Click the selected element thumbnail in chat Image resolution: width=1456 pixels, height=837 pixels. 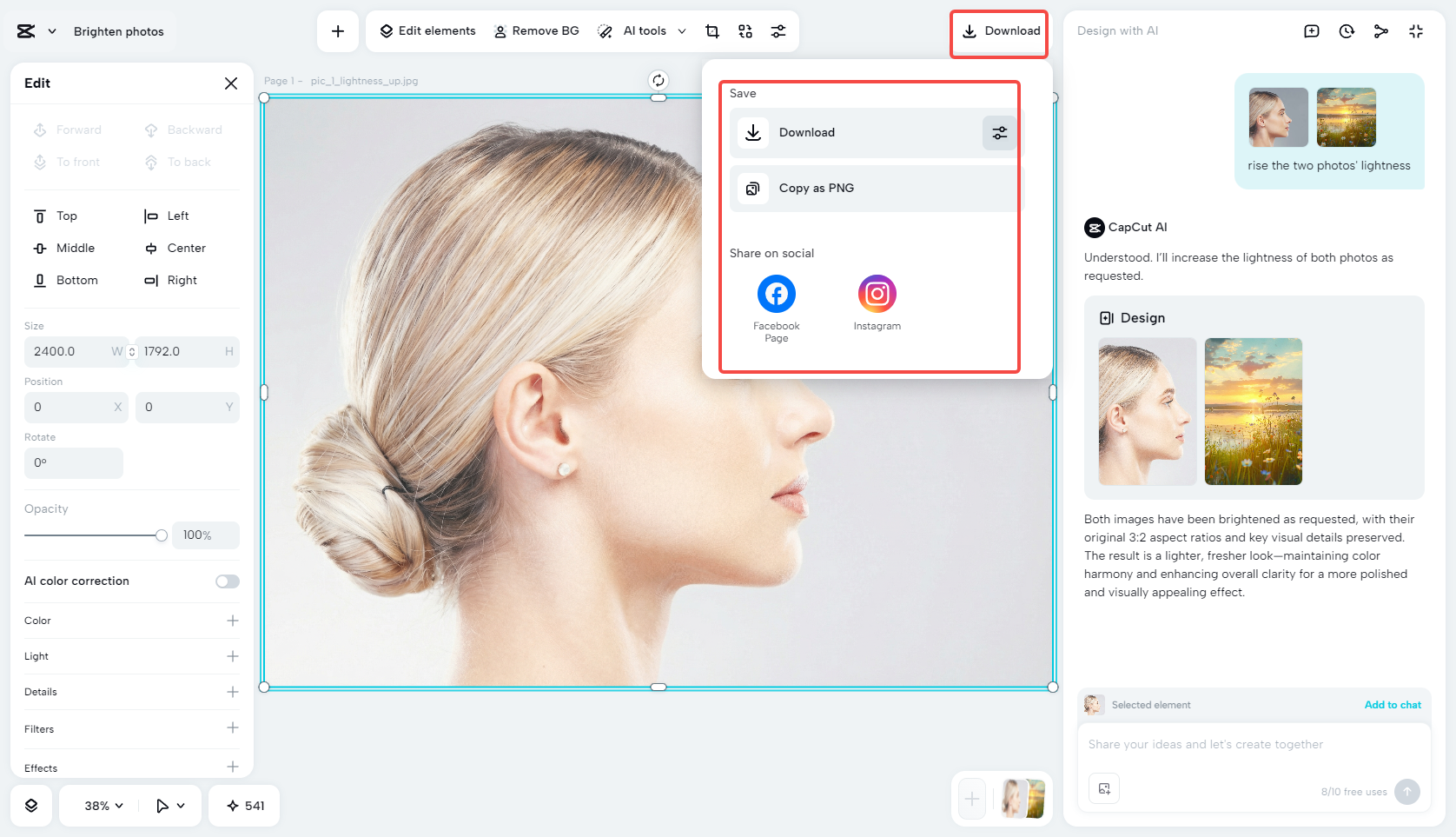click(x=1095, y=705)
